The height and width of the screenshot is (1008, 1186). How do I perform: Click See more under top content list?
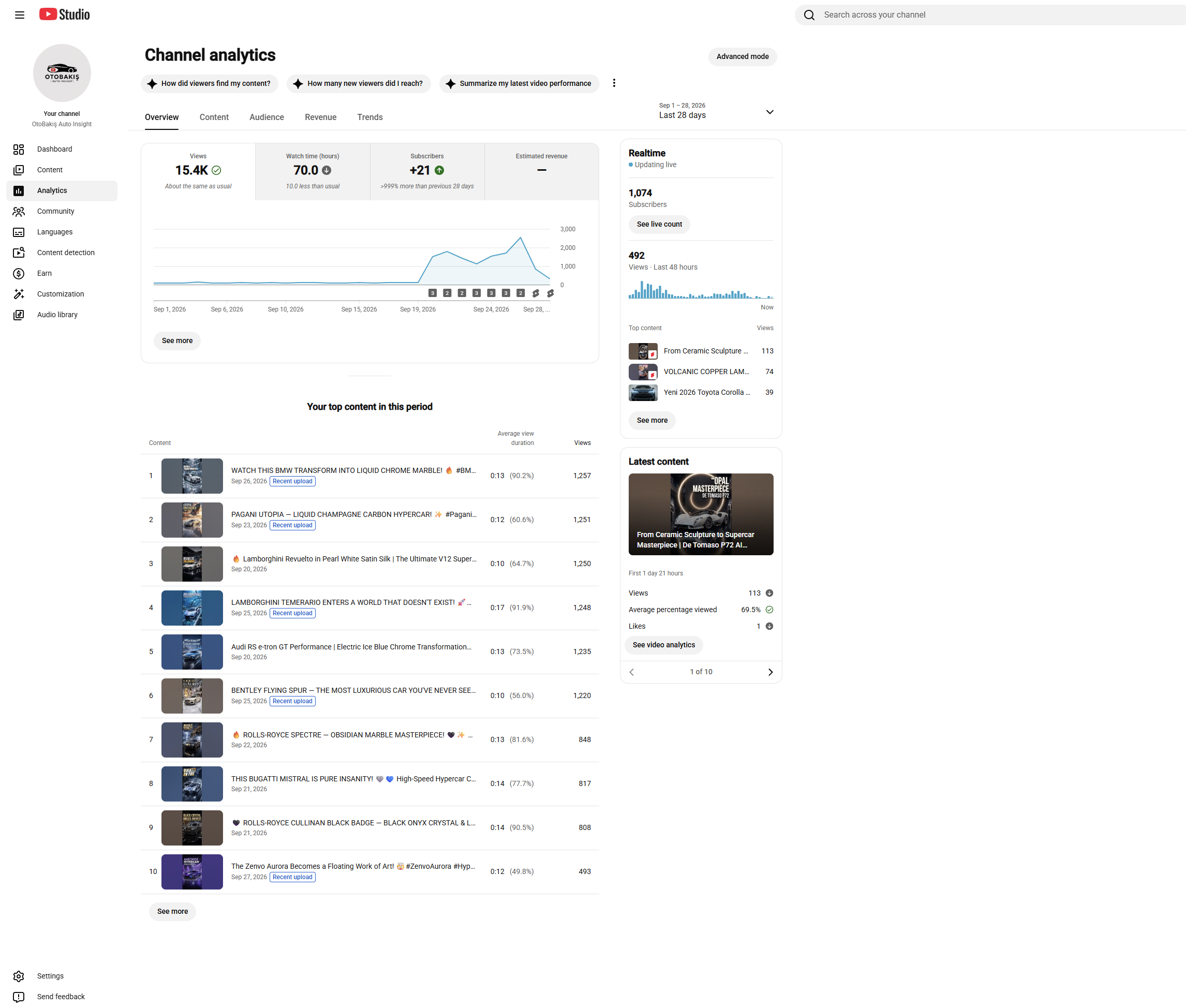(x=172, y=911)
